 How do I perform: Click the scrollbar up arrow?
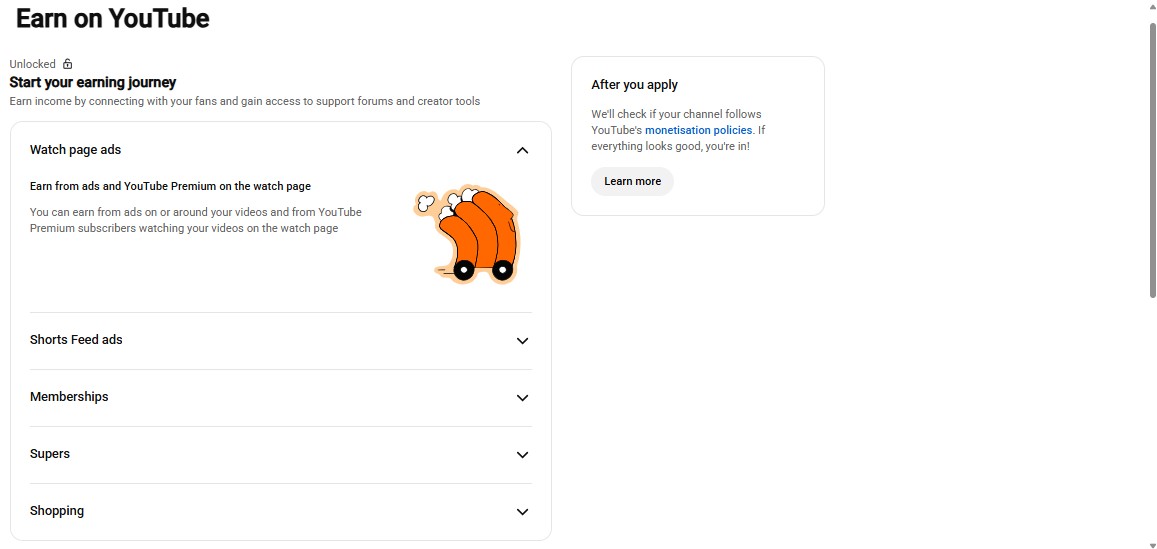tap(1153, 4)
